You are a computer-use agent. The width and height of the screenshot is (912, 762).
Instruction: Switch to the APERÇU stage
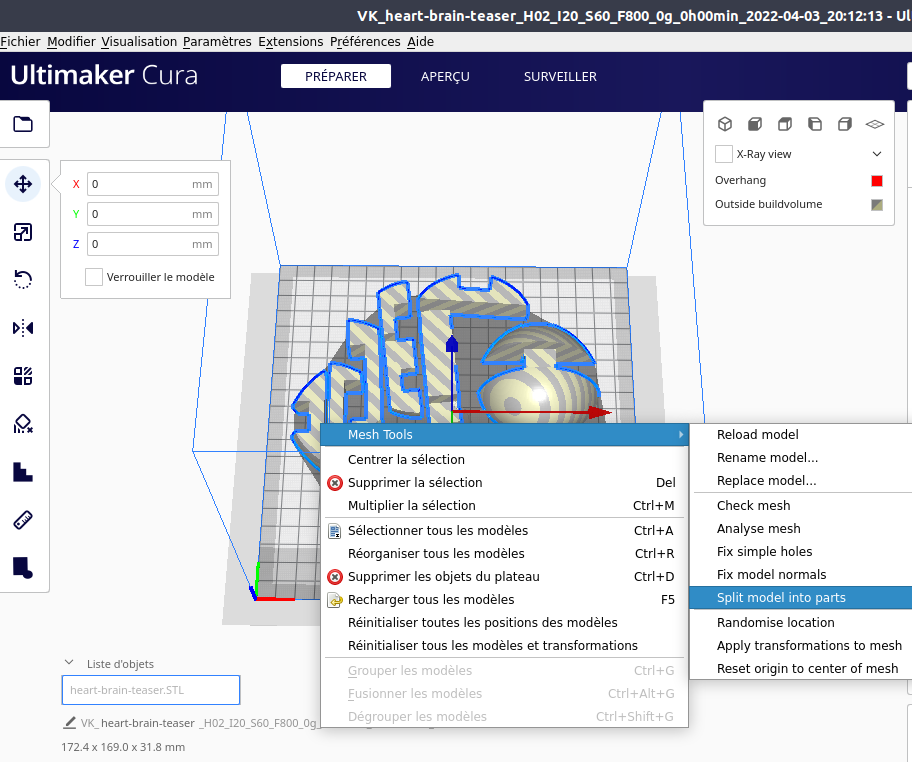tap(445, 76)
